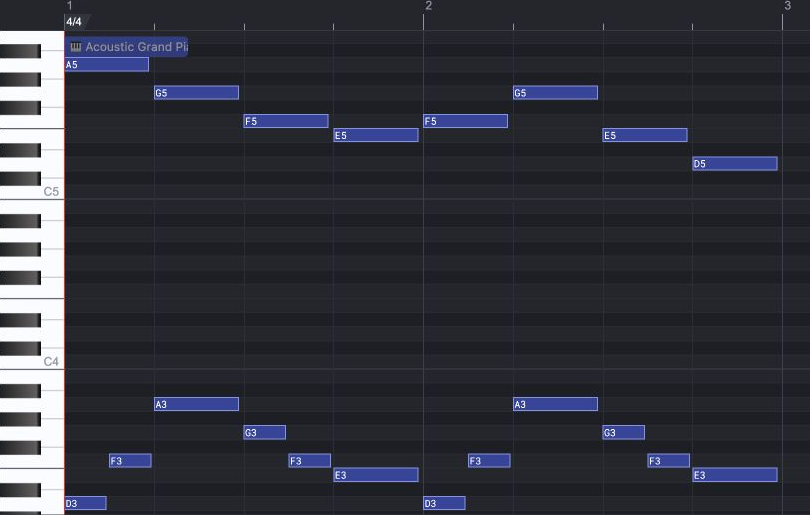Screen dimensions: 810x515
Task: Select the G3 note in bar 1
Action: (264, 433)
